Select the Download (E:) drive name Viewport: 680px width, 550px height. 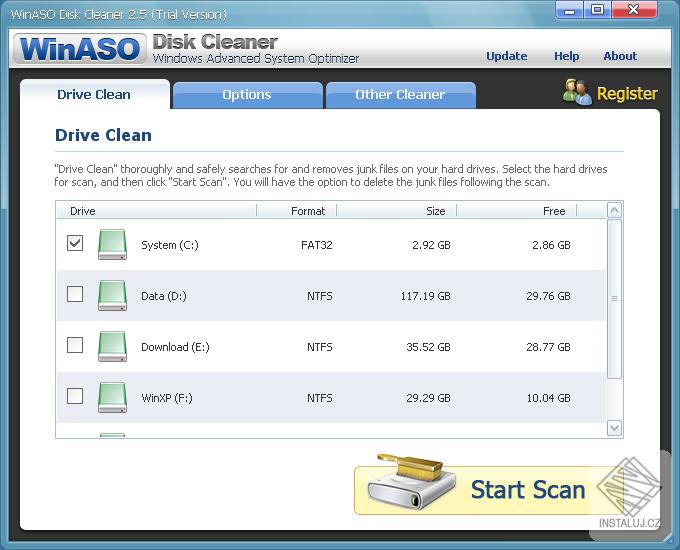175,347
